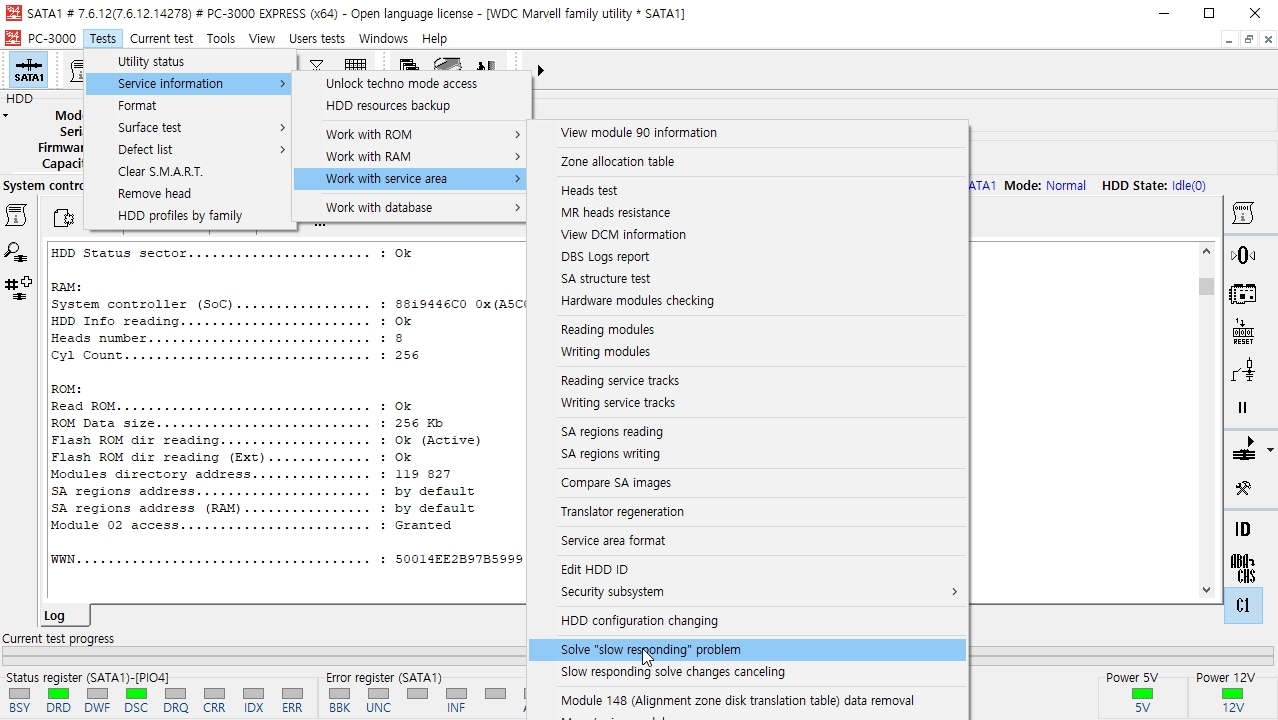The image size is (1278, 720).
Task: Click the ABA to CHS converter icon
Action: pos(1243,568)
